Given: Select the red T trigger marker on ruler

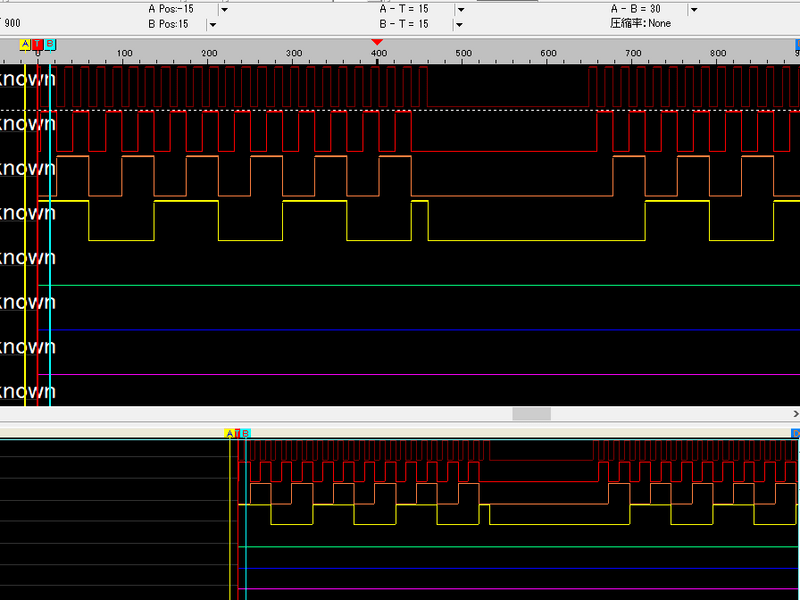Looking at the screenshot, I should 38,45.
